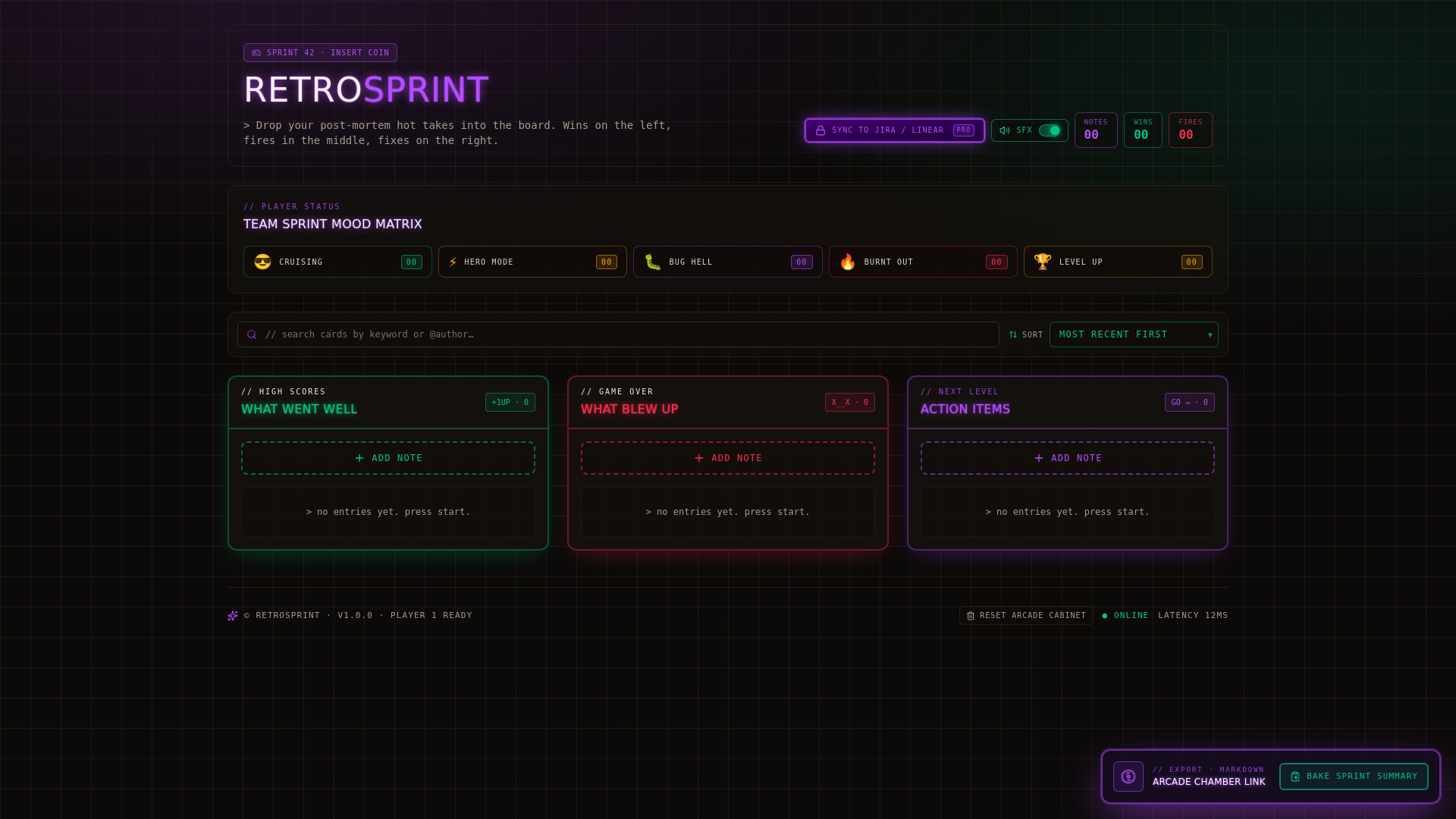Click the sort arrows icon beside SORT

point(1013,334)
